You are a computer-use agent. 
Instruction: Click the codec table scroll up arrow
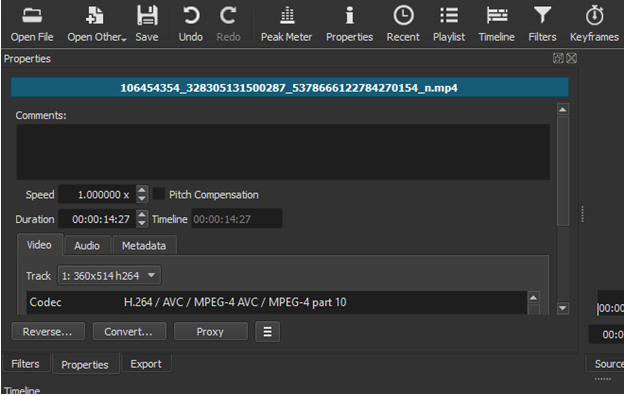[533, 297]
